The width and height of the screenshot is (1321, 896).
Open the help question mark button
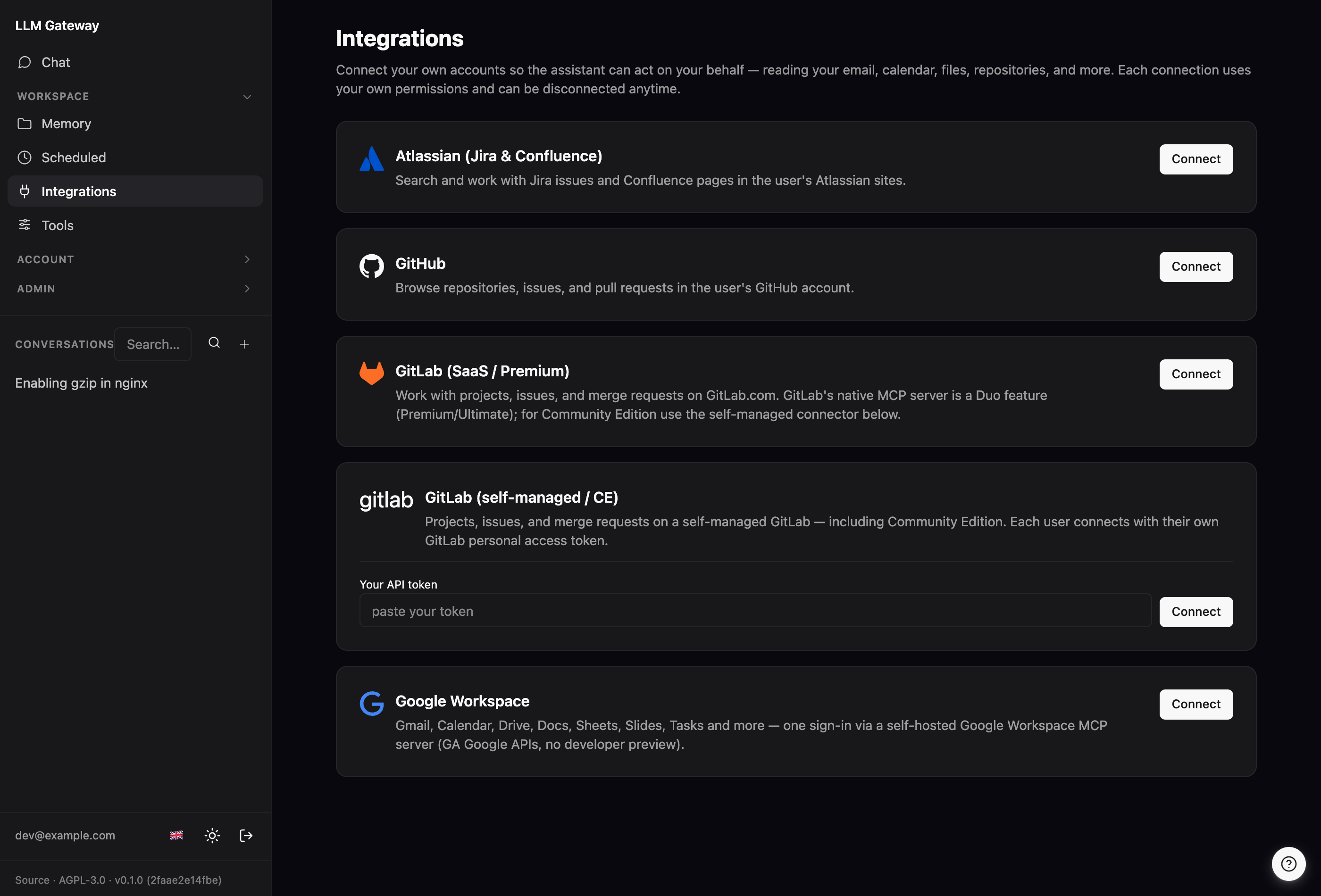coord(1288,864)
